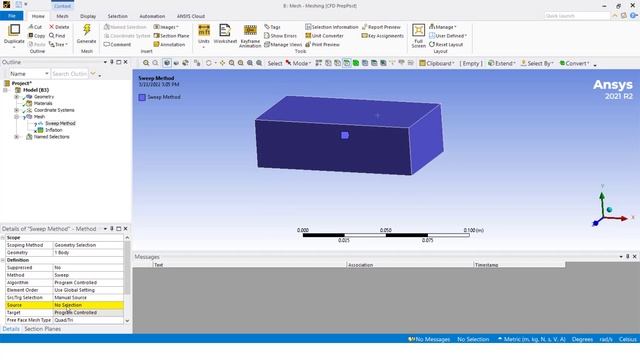Insert a Comment
Screen dimensions: 640x360
(x=118, y=44)
